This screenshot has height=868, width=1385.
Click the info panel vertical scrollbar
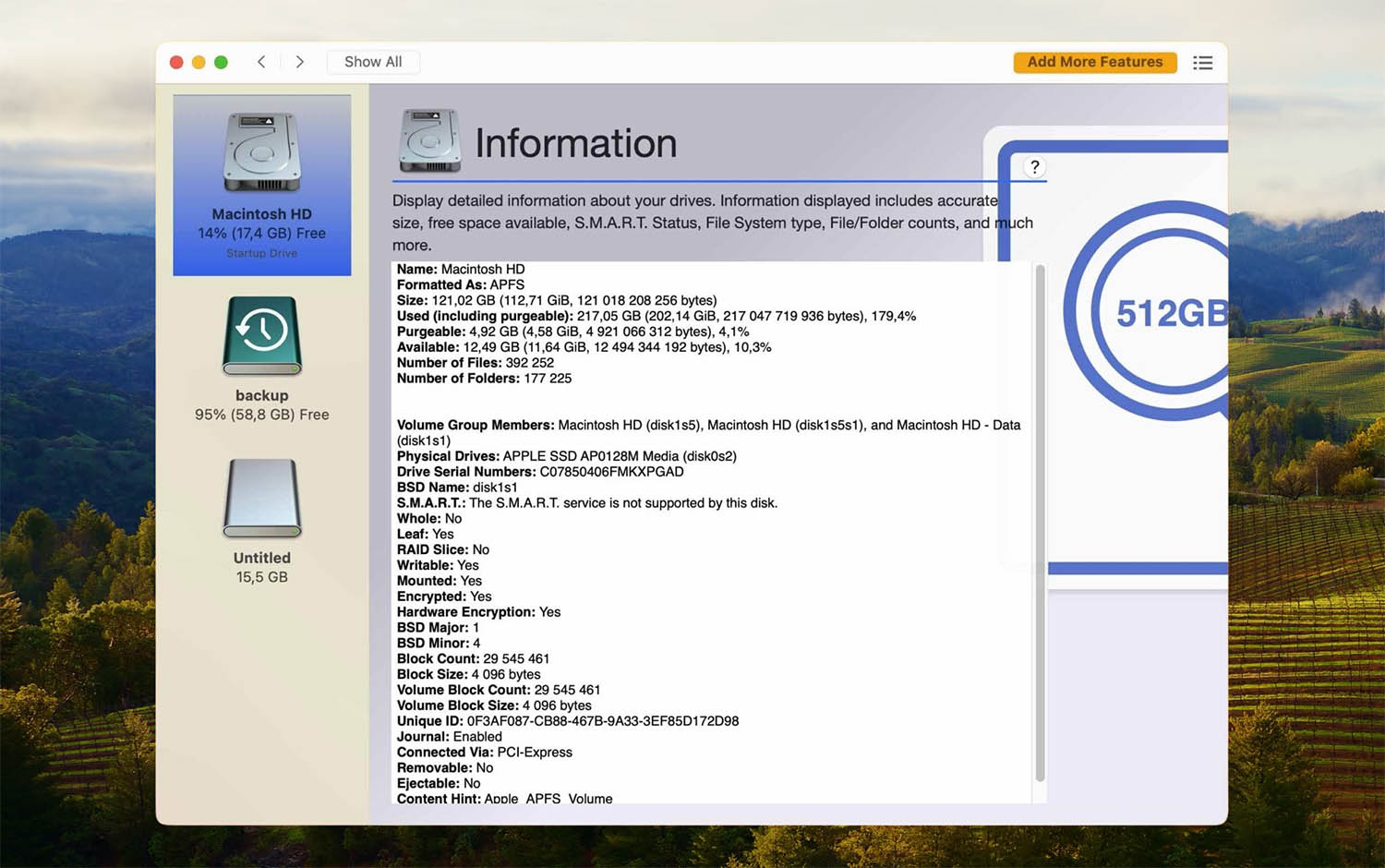point(1040,523)
